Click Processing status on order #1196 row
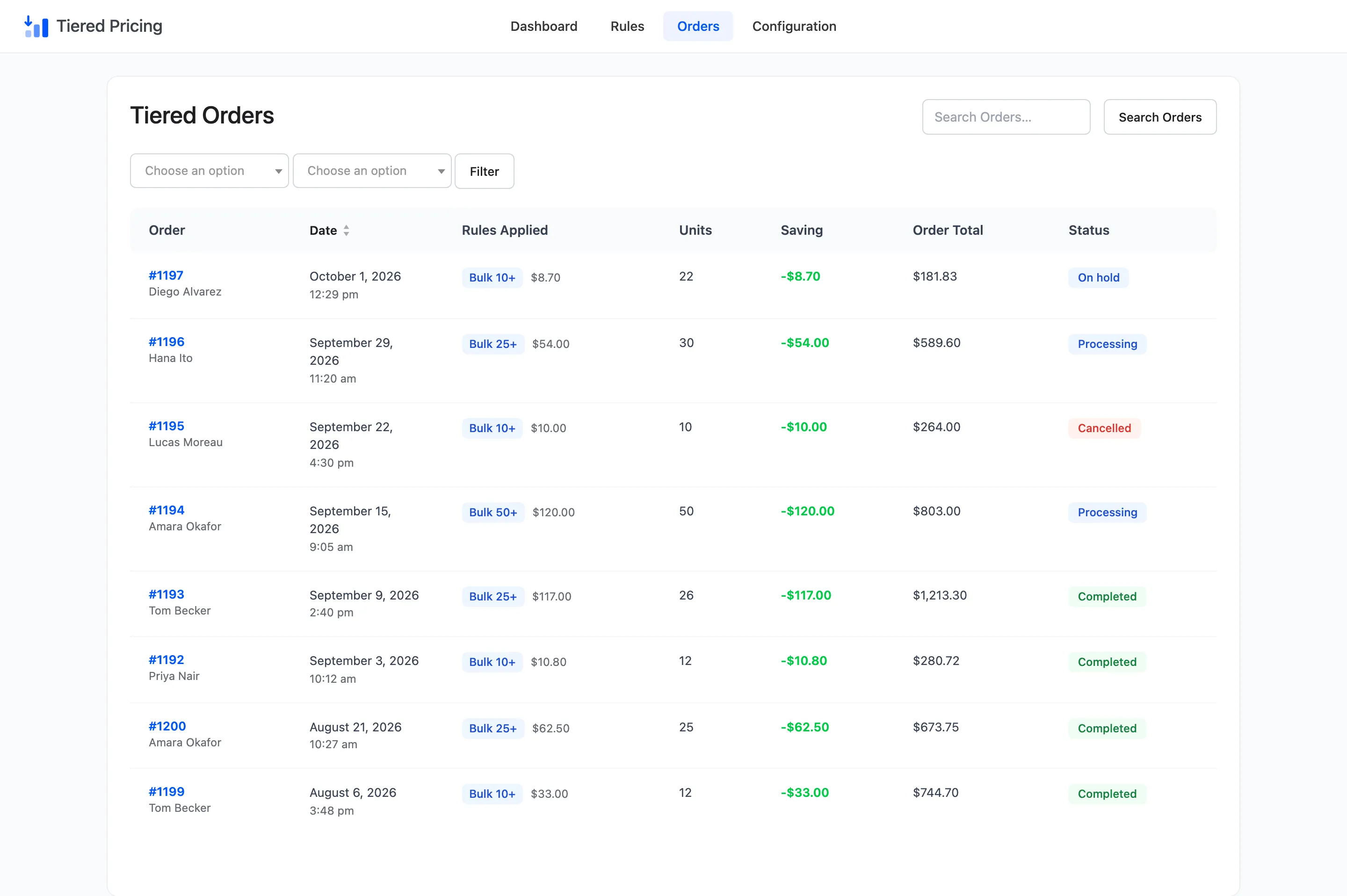 point(1107,344)
